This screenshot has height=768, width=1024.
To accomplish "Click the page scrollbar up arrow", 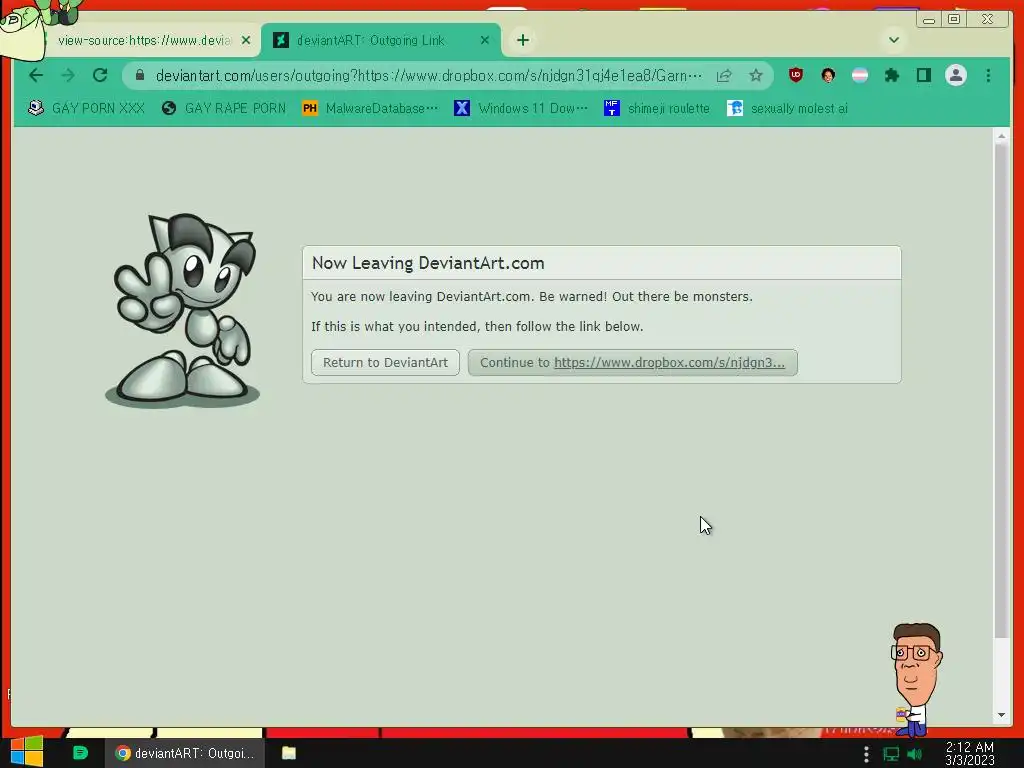I will 1001,136.
